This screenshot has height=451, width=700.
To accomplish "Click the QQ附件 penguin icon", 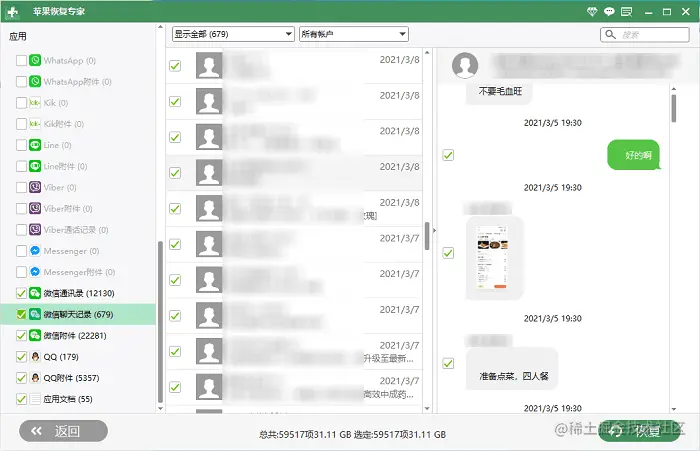I will [35, 378].
